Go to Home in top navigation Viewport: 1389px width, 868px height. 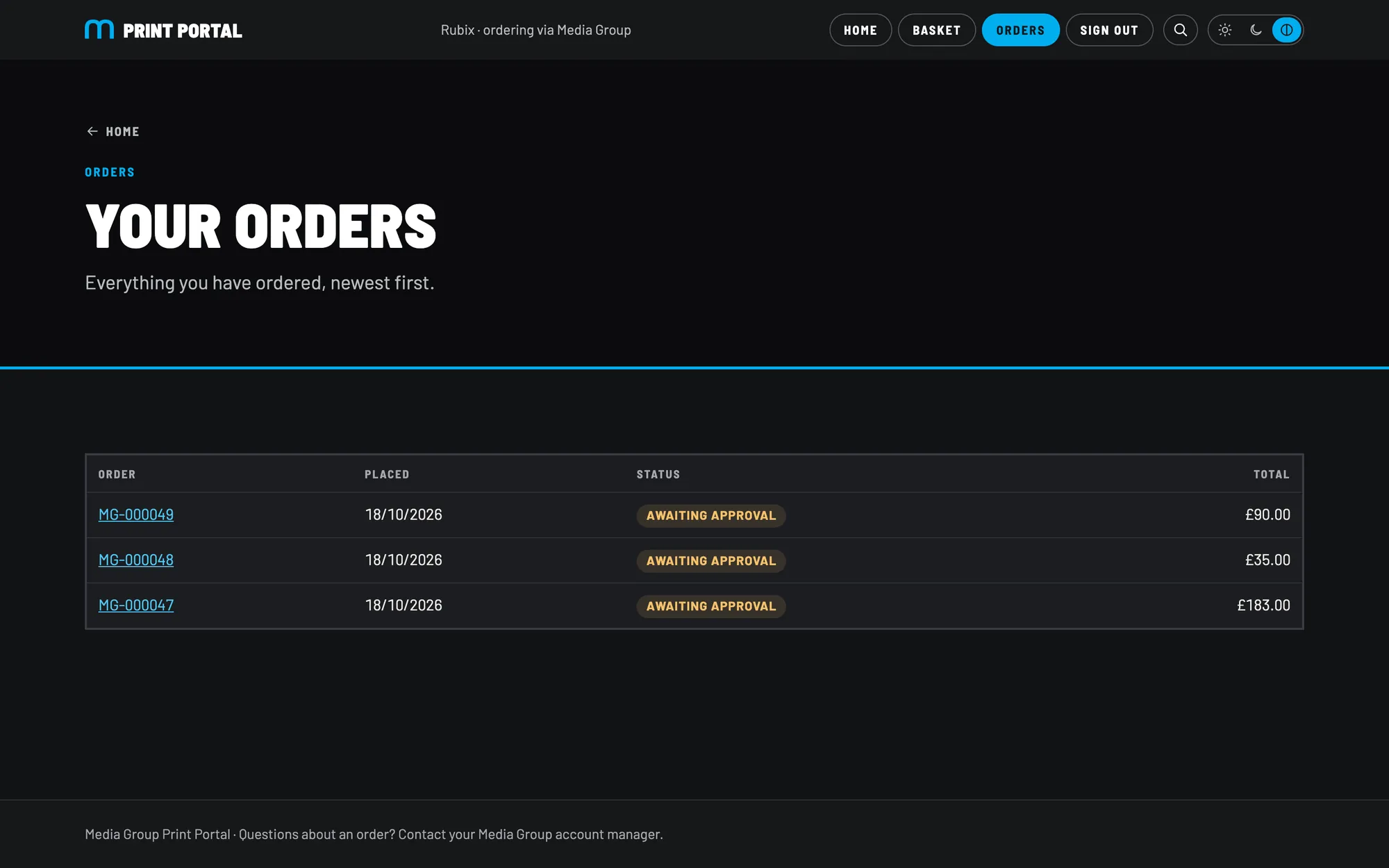(860, 30)
